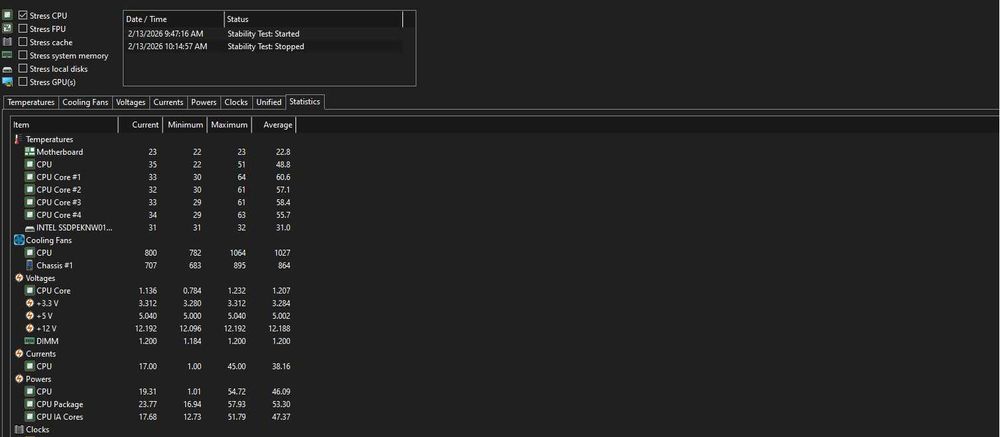Click the CPU IA Cores chip icon
1000x437 pixels.
click(29, 417)
